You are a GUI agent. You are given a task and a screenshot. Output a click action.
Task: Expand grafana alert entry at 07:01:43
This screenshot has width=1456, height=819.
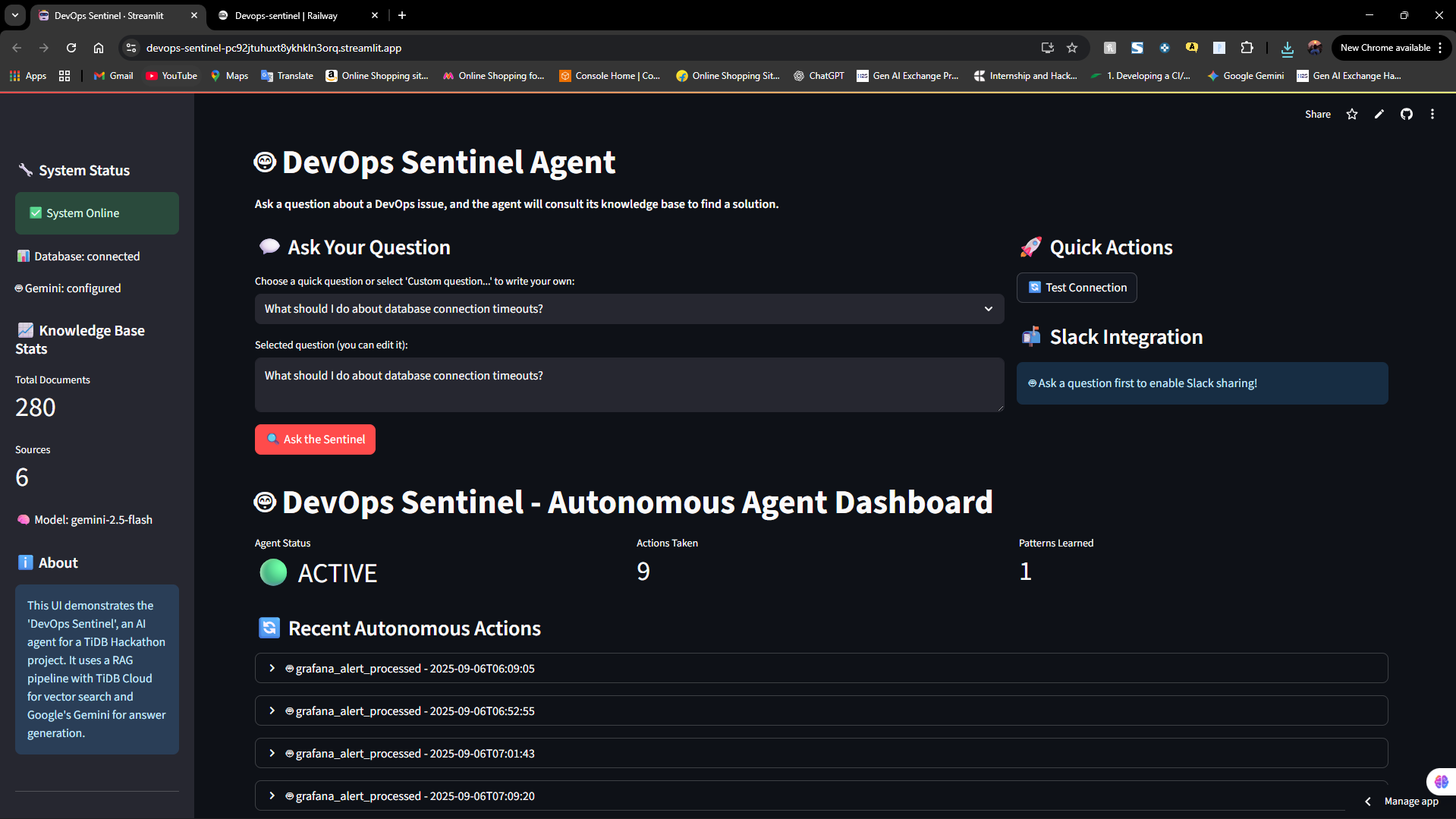tap(821, 754)
